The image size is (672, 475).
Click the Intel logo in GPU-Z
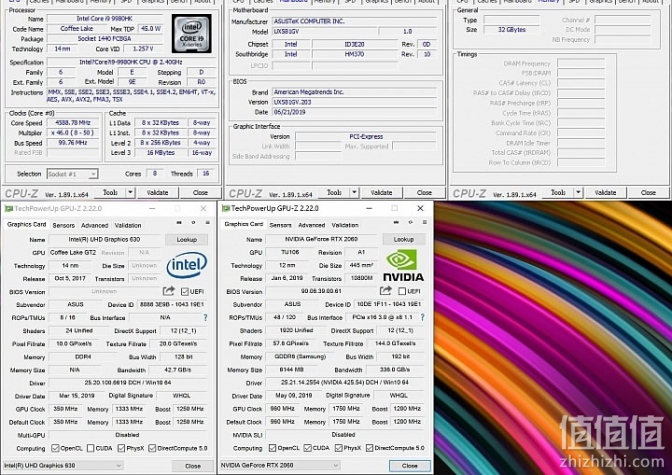[x=186, y=265]
